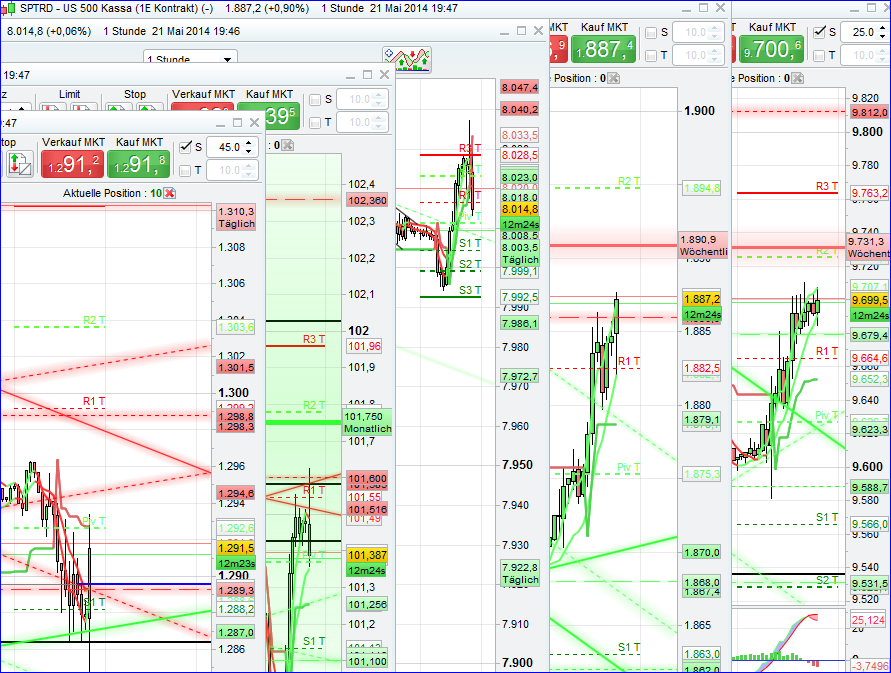Click the Kauf MKT 1.887,4 buy button
Viewport: 891px width, 673px height.
(x=603, y=45)
